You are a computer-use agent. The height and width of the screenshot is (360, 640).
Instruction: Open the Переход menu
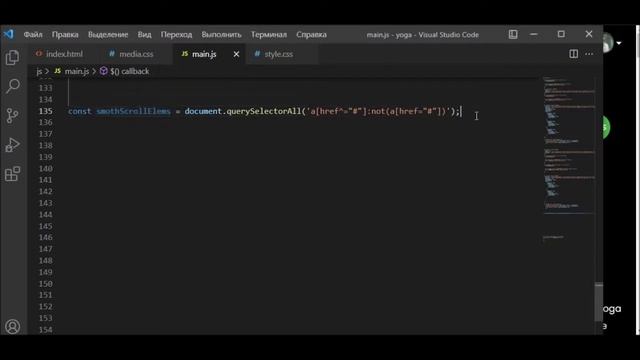[176, 35]
